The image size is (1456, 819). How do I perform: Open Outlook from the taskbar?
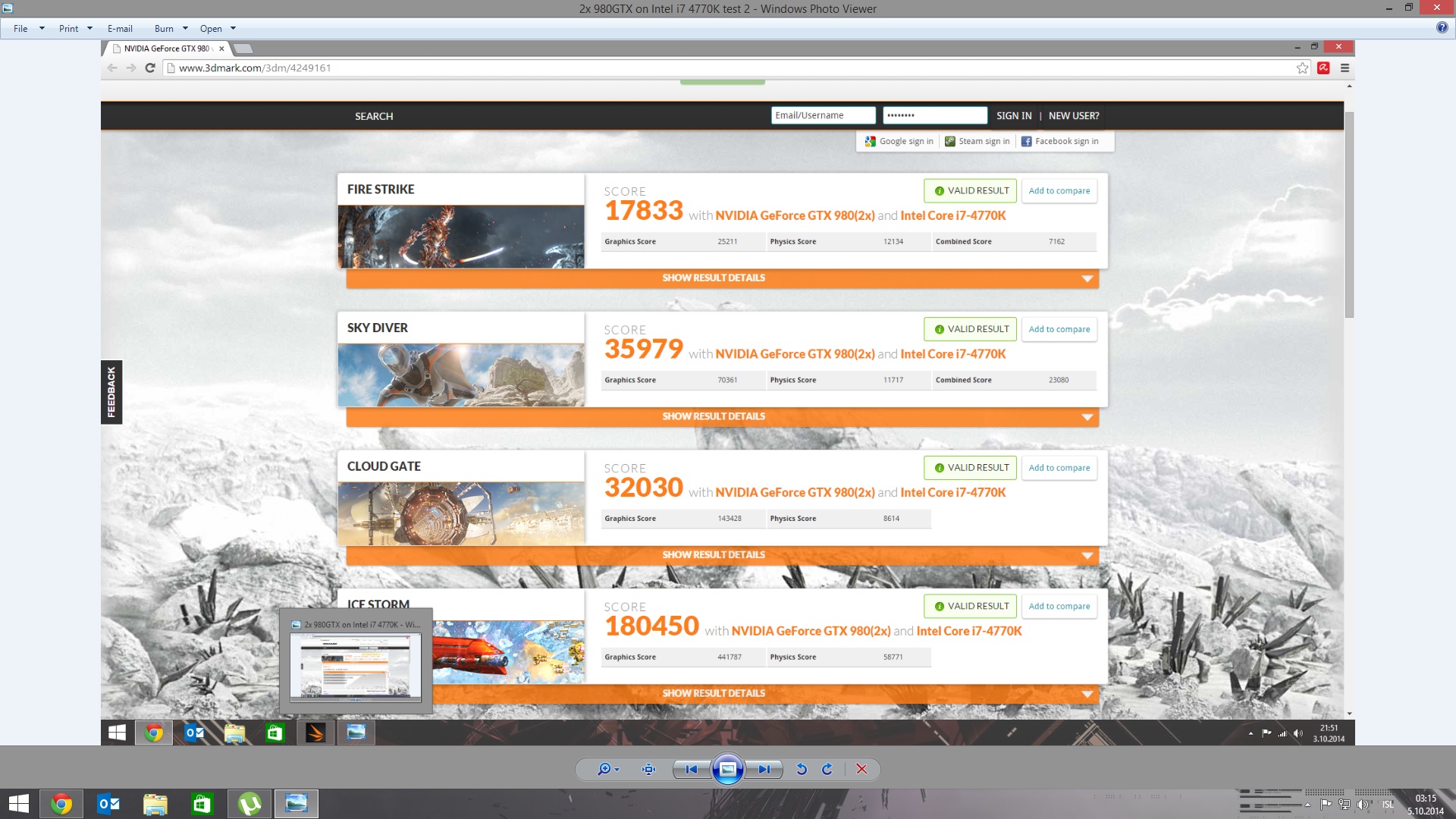tap(108, 803)
